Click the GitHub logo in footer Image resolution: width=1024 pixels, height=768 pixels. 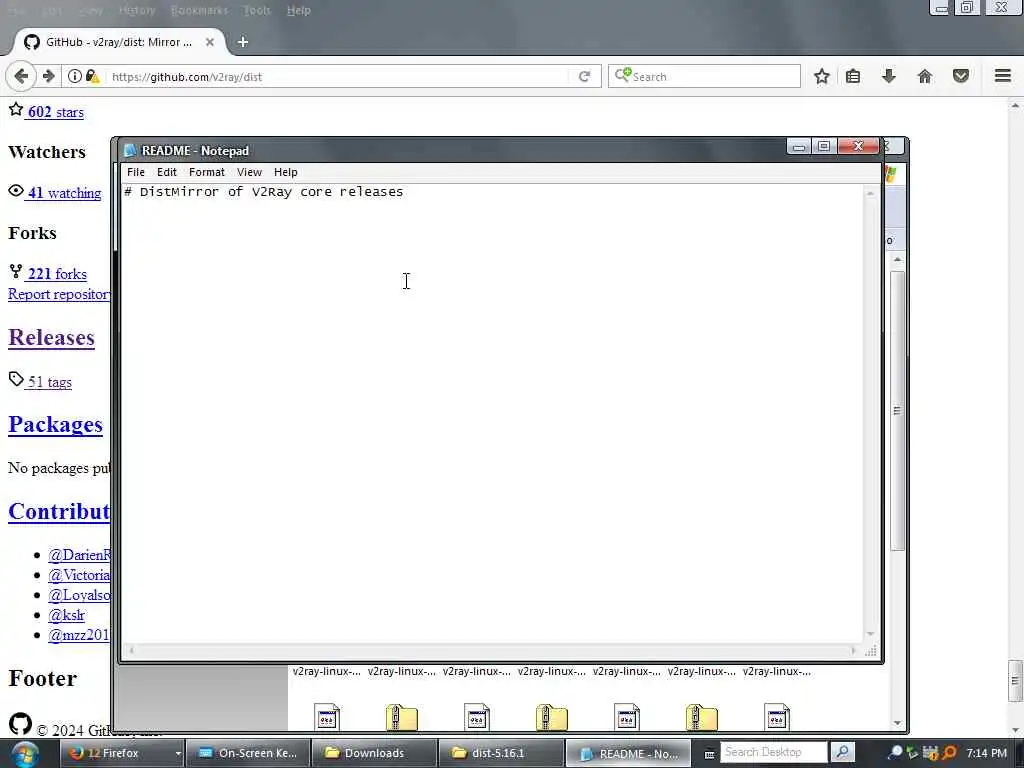click(20, 724)
